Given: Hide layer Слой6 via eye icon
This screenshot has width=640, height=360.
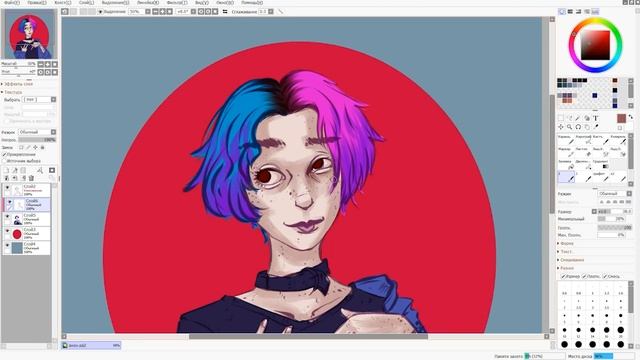Looking at the screenshot, I should point(9,202).
